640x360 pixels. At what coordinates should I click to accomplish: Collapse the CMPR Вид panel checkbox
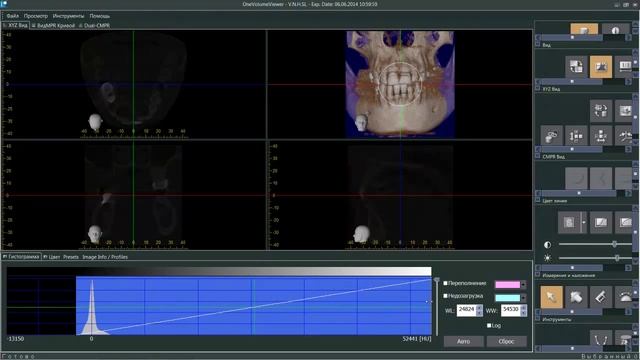coord(538,156)
